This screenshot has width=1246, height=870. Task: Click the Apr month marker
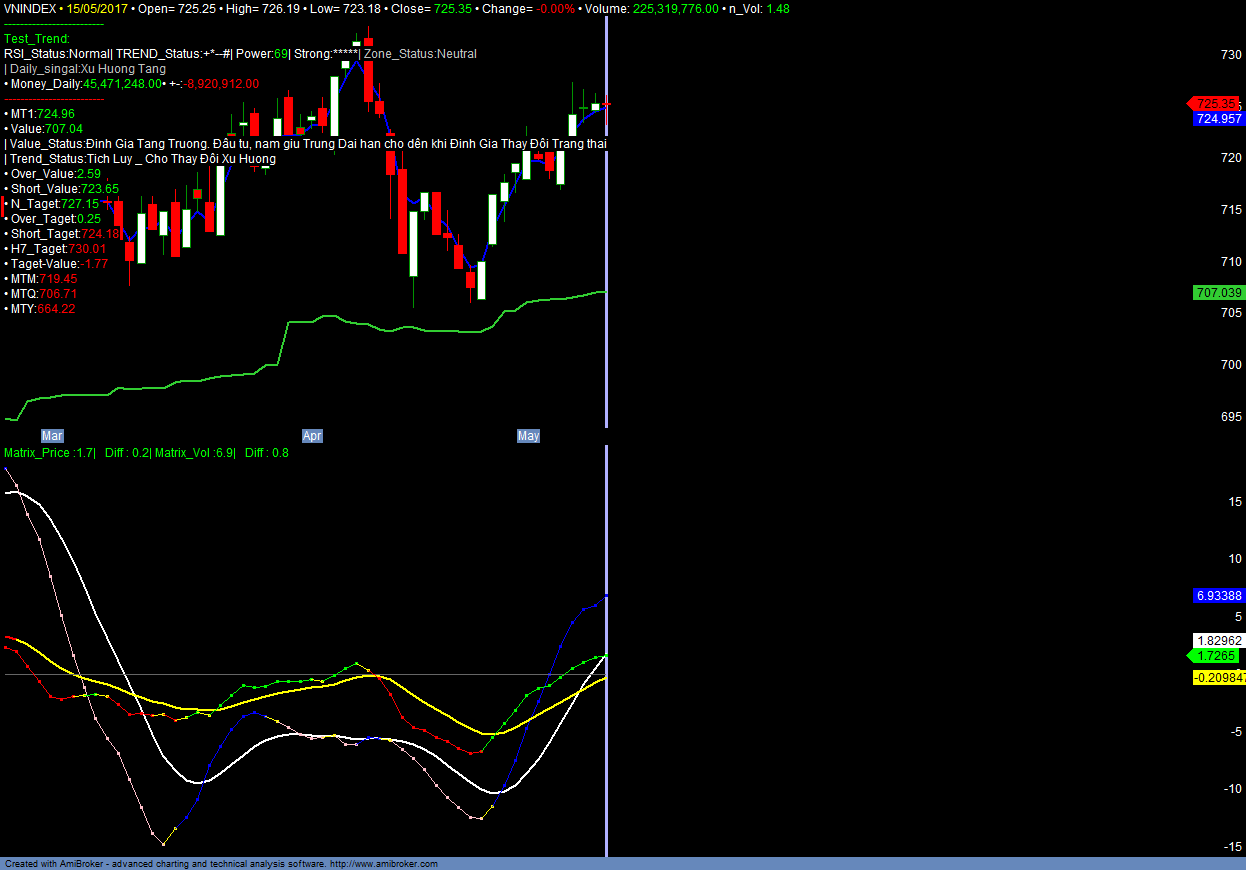click(x=313, y=436)
